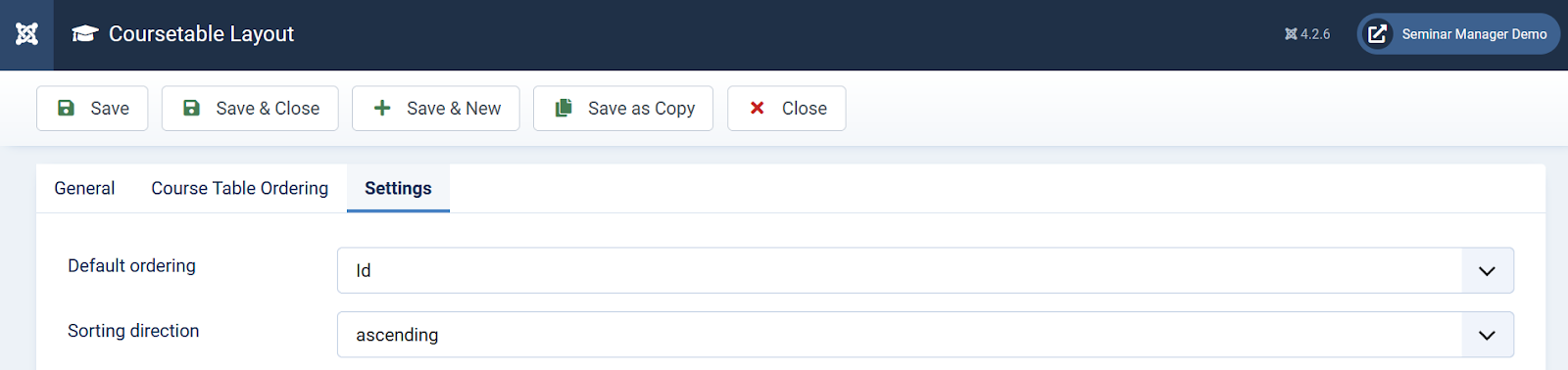Select the Settings tab
Viewport: 1568px width, 370px height.
click(x=398, y=188)
